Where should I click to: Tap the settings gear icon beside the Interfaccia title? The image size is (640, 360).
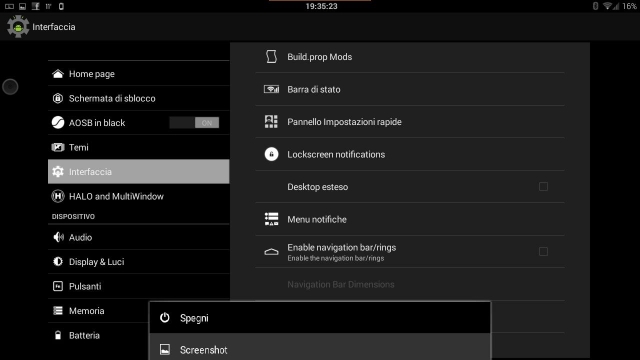coord(18,27)
